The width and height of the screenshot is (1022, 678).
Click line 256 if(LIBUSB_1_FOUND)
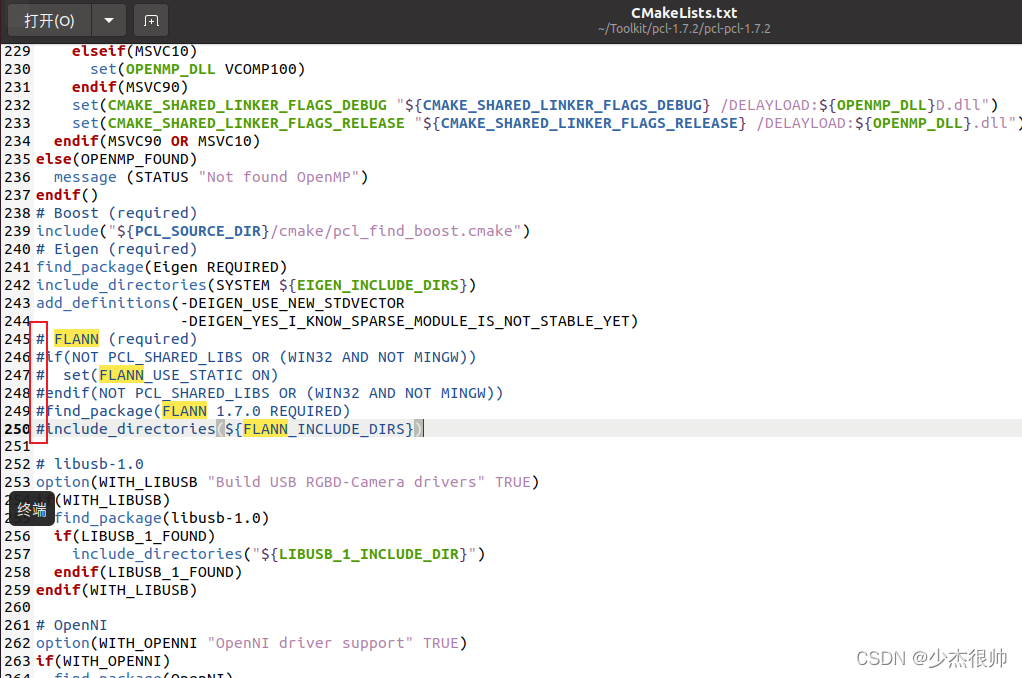point(134,536)
